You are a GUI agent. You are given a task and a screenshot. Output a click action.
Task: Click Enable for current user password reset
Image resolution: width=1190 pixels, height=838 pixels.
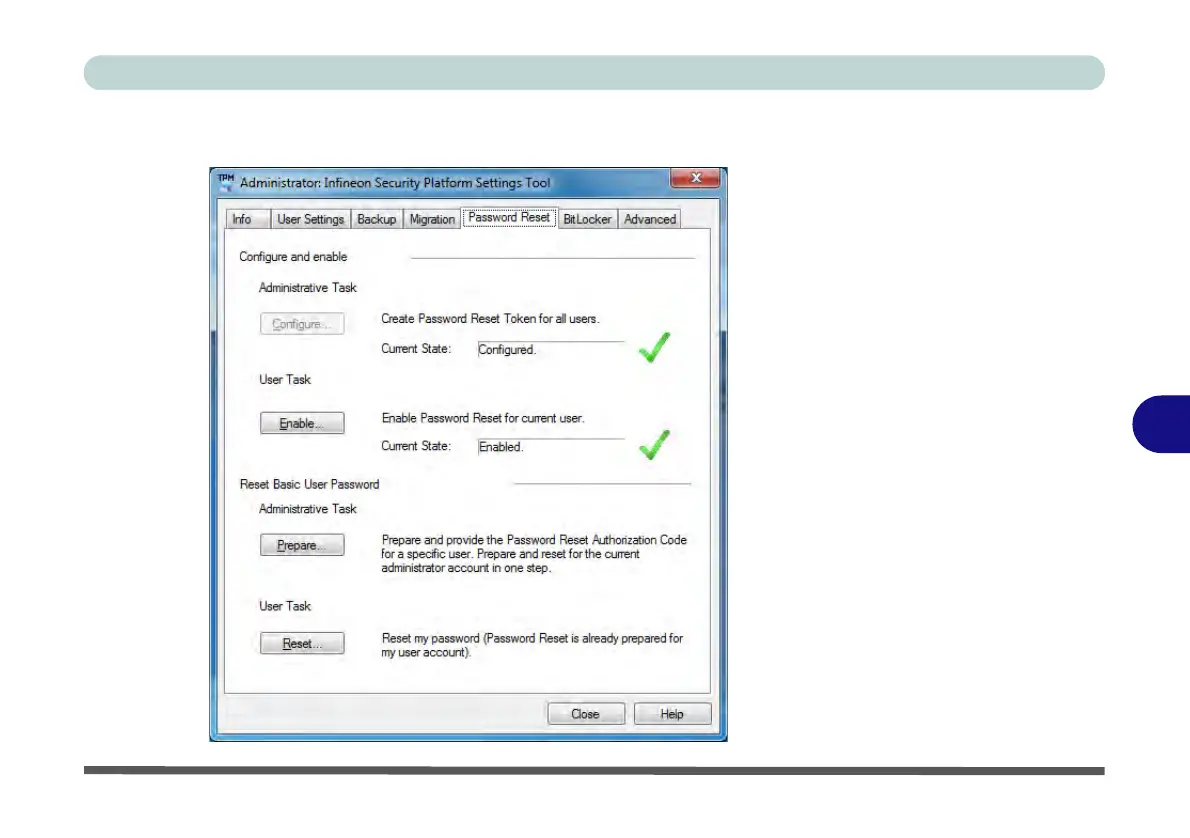pyautogui.click(x=302, y=424)
